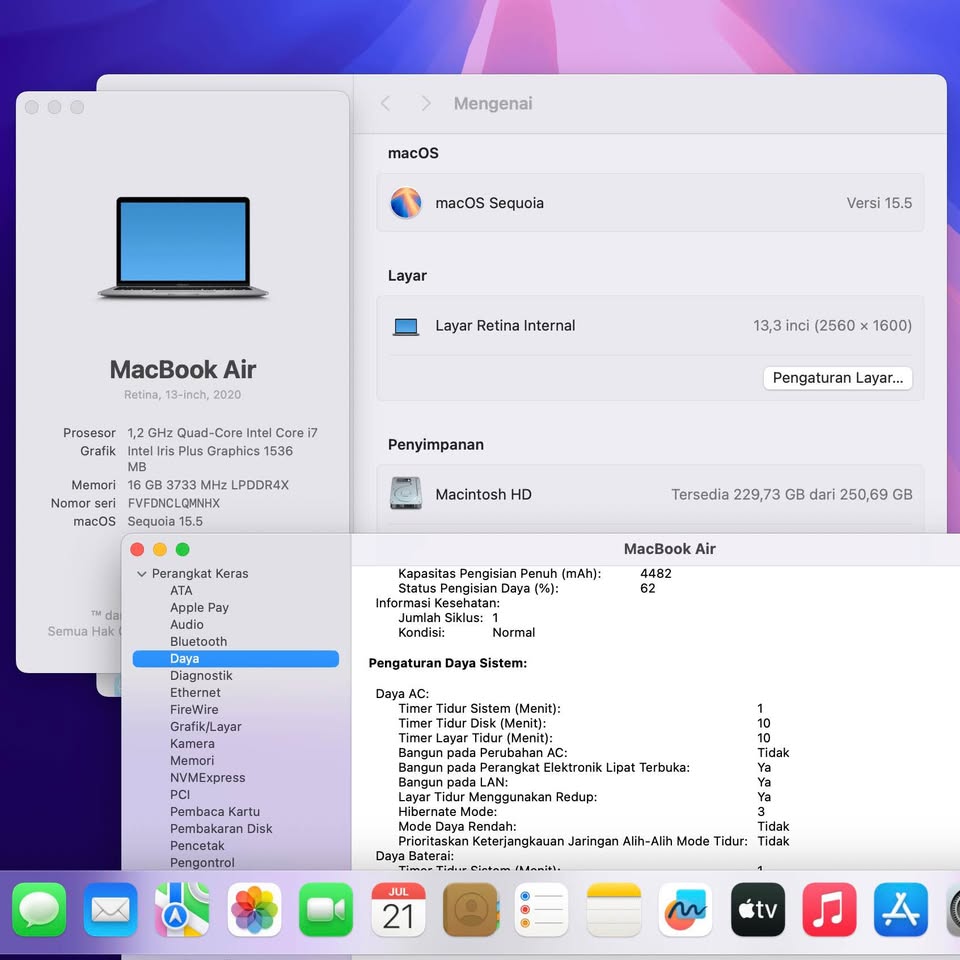Select Memori in the sidebar list

192,760
